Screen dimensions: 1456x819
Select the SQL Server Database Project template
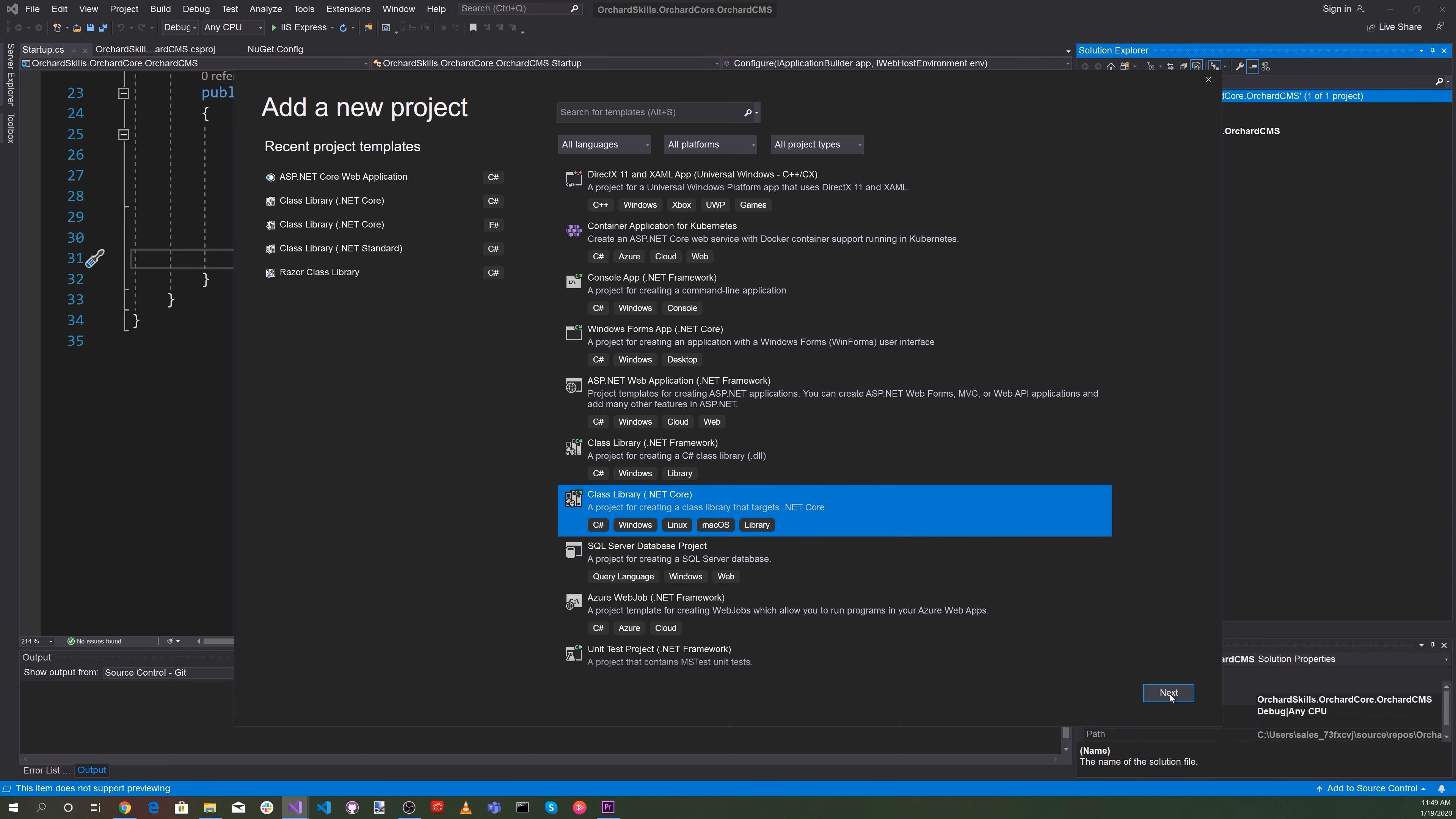835,561
